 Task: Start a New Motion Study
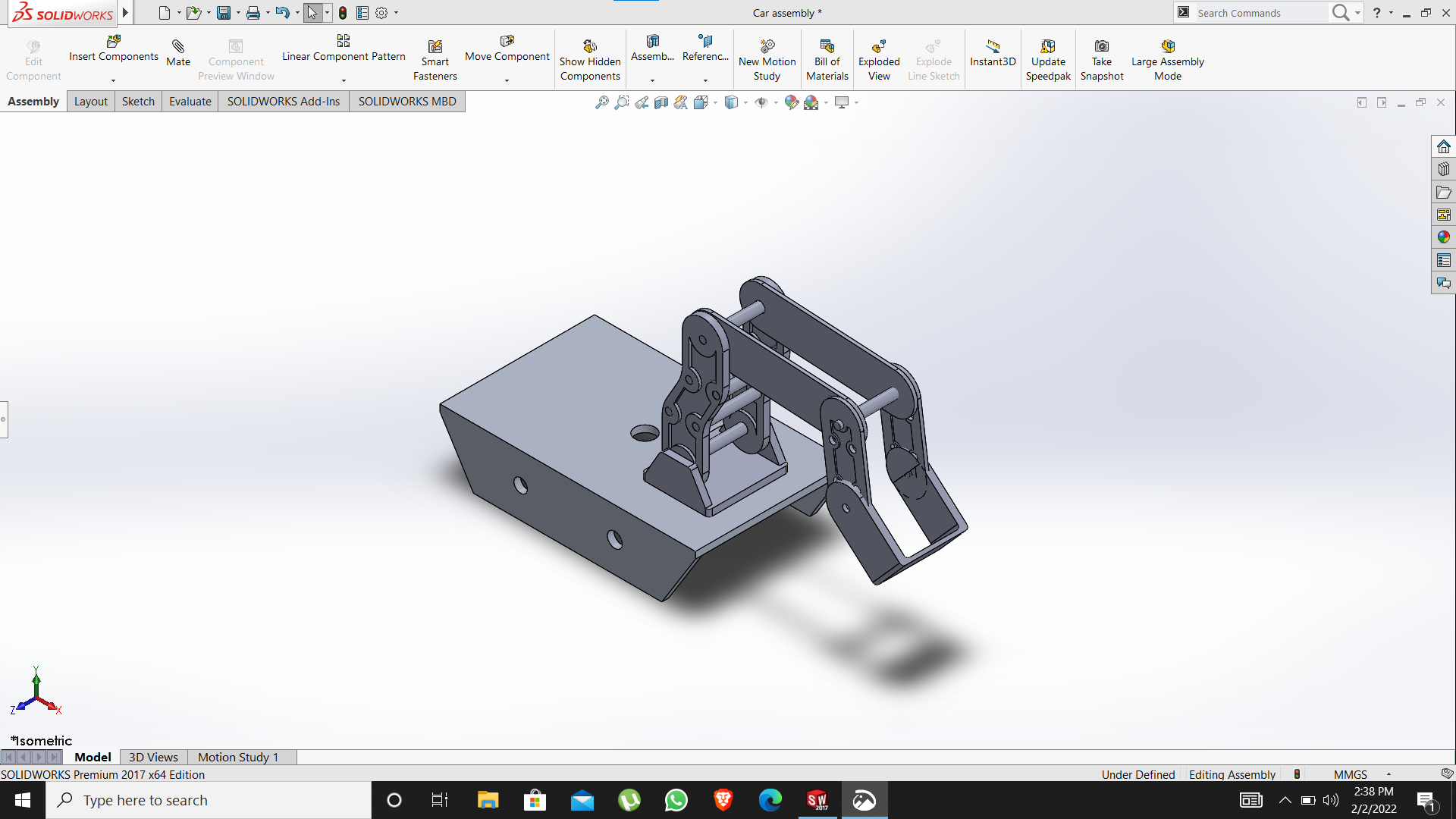tap(767, 60)
